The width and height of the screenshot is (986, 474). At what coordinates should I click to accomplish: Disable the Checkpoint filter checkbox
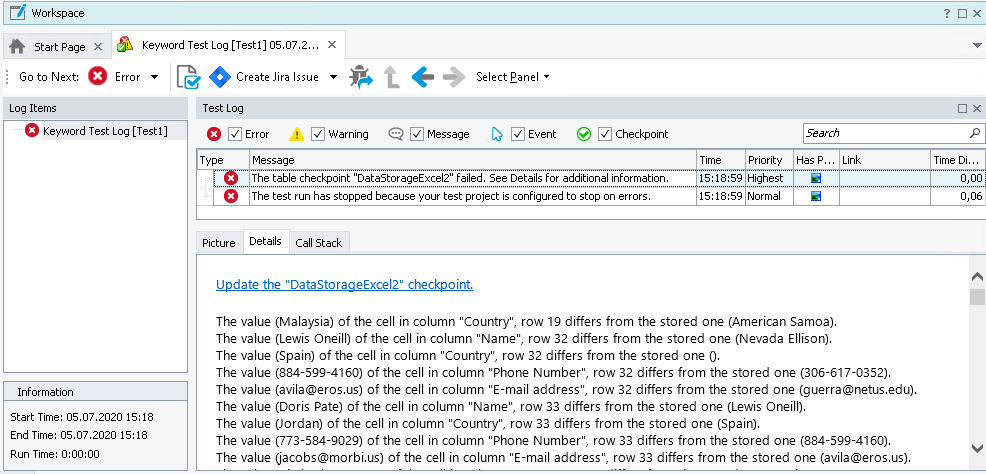[604, 134]
